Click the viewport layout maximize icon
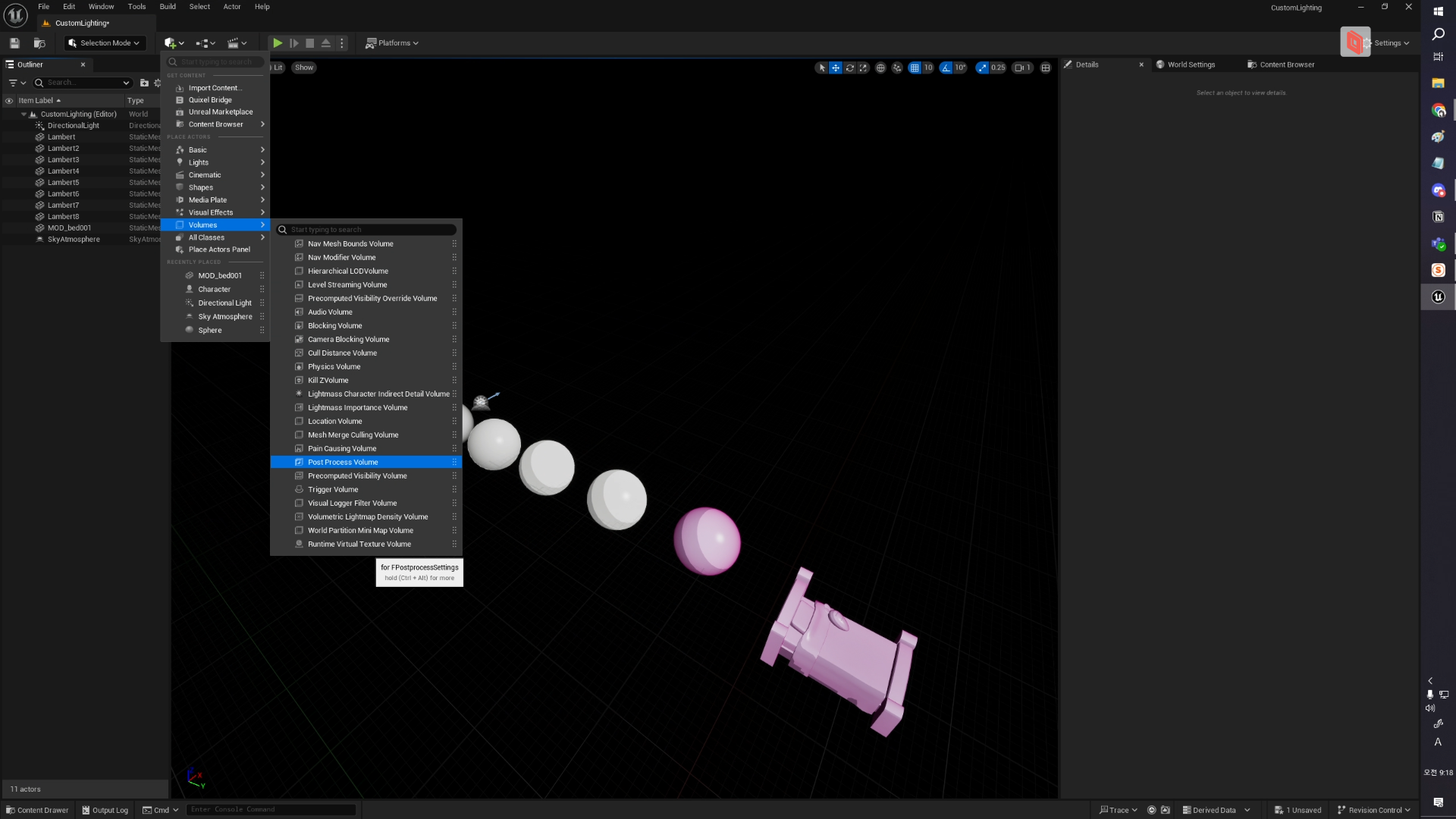 tap(1046, 67)
